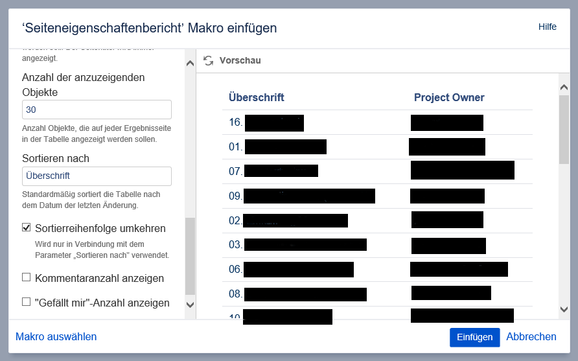Enable "Gefällt mir"-Anzahl anzeigen checkbox
This screenshot has height=361, width=578.
[x=26, y=302]
